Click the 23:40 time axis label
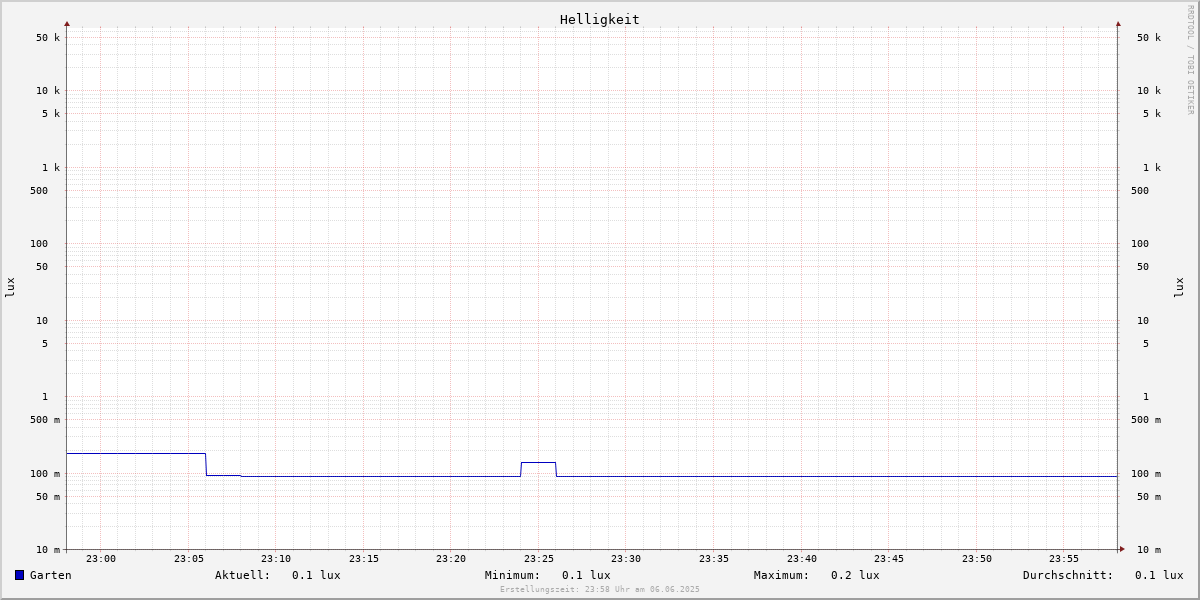Image resolution: width=1200 pixels, height=600 pixels. tap(802, 559)
